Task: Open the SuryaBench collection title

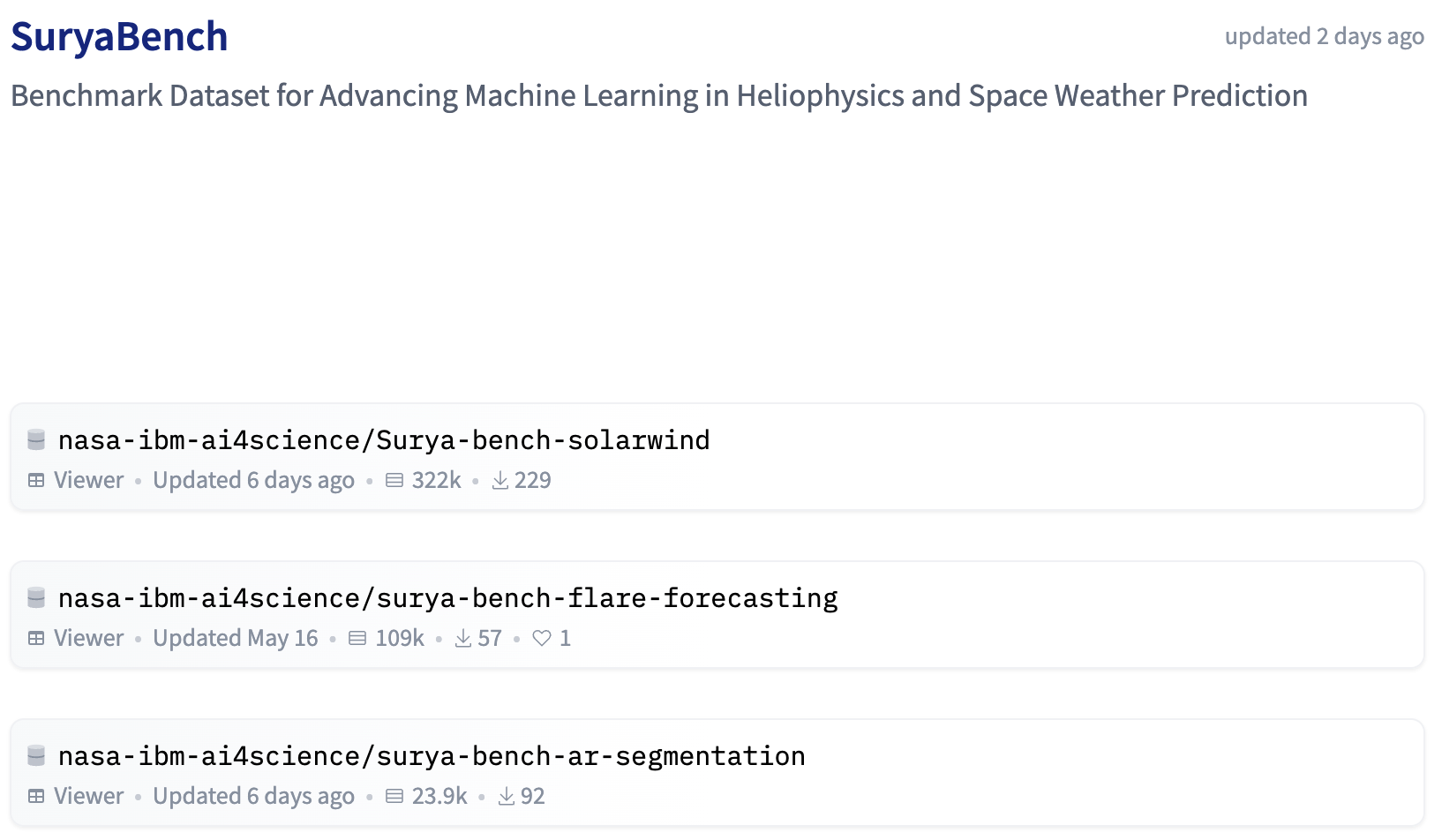Action: coord(119,37)
